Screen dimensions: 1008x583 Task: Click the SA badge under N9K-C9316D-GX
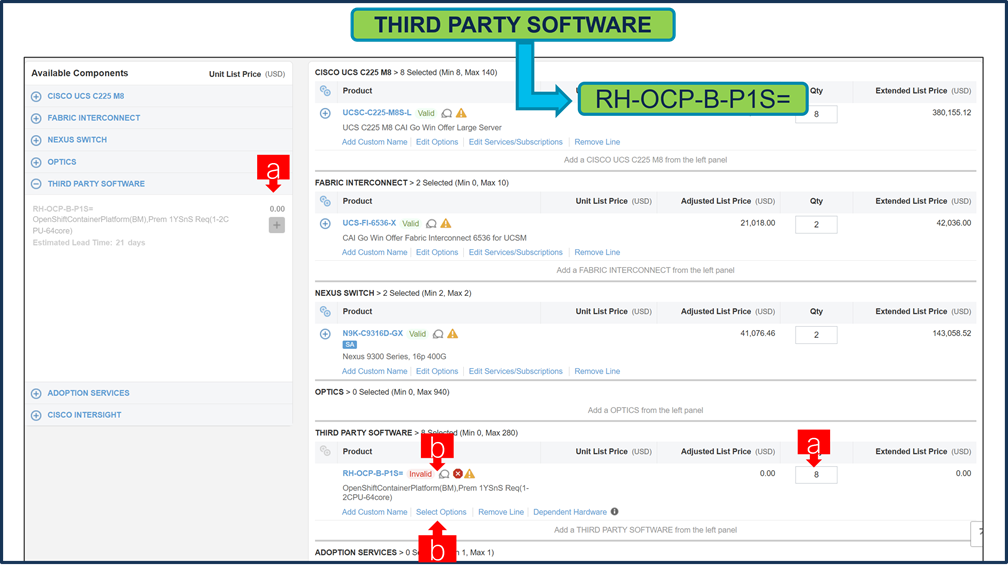click(350, 344)
